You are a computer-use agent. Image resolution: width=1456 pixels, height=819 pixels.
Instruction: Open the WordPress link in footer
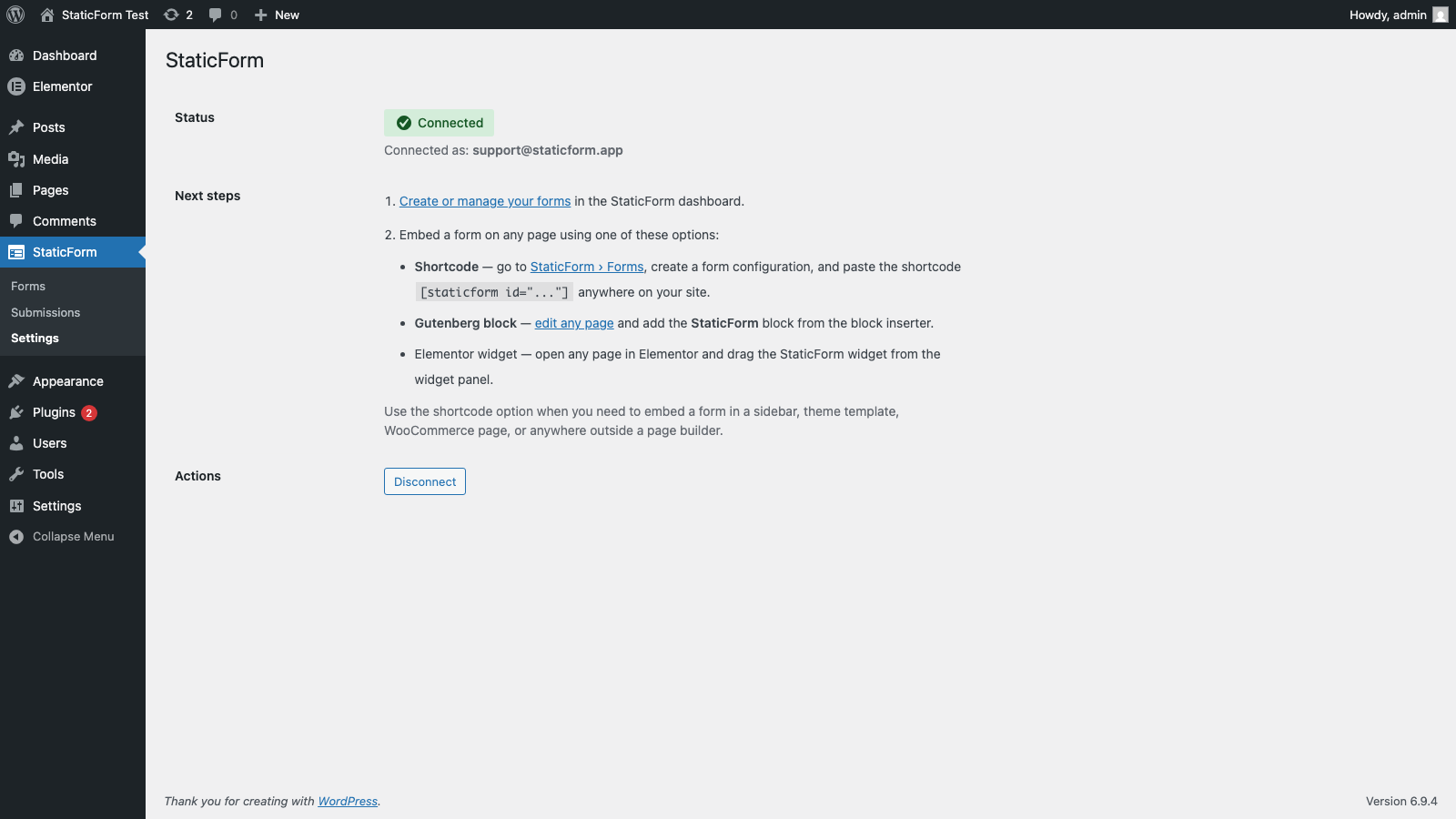(x=348, y=802)
